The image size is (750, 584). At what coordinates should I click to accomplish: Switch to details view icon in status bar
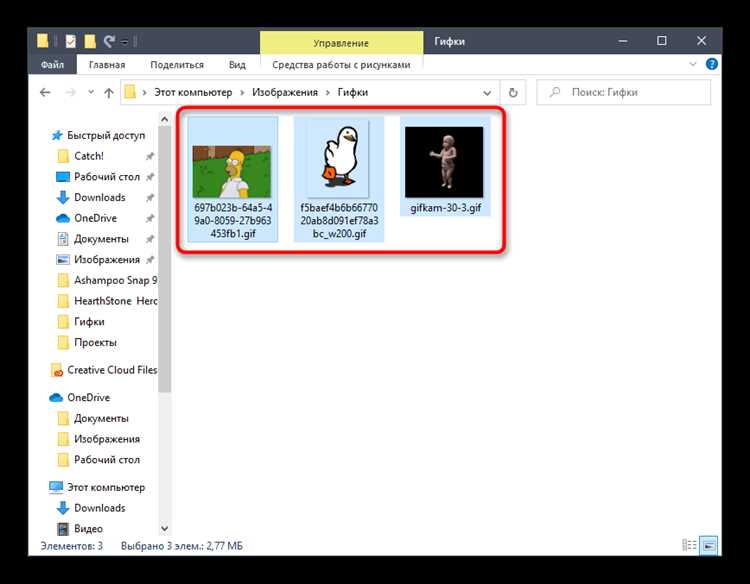pos(689,545)
